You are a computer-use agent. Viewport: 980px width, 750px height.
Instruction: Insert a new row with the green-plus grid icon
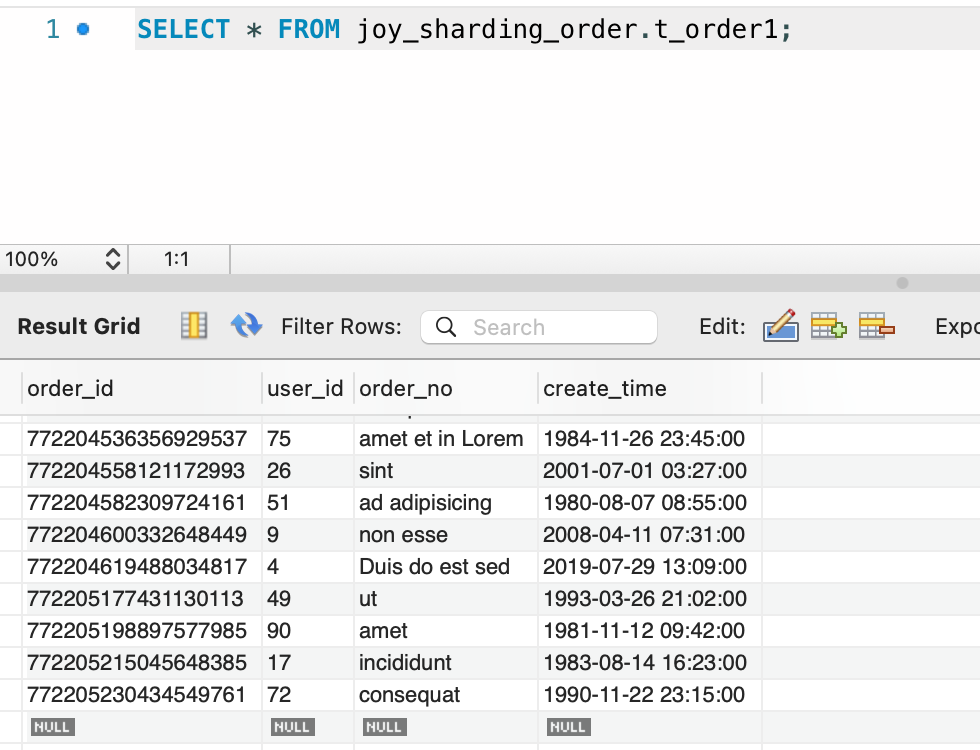click(828, 326)
